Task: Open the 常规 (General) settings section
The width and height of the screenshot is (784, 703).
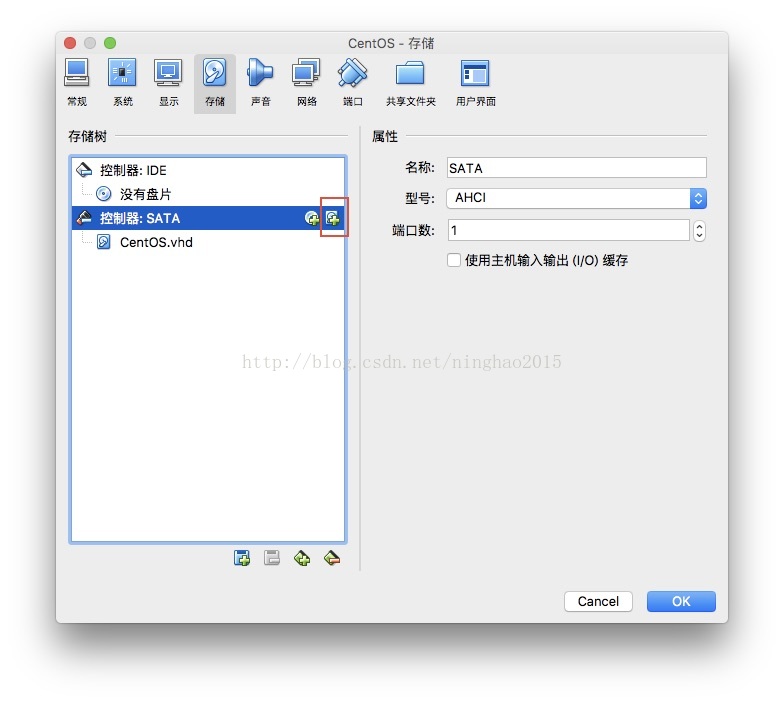Action: tap(76, 83)
